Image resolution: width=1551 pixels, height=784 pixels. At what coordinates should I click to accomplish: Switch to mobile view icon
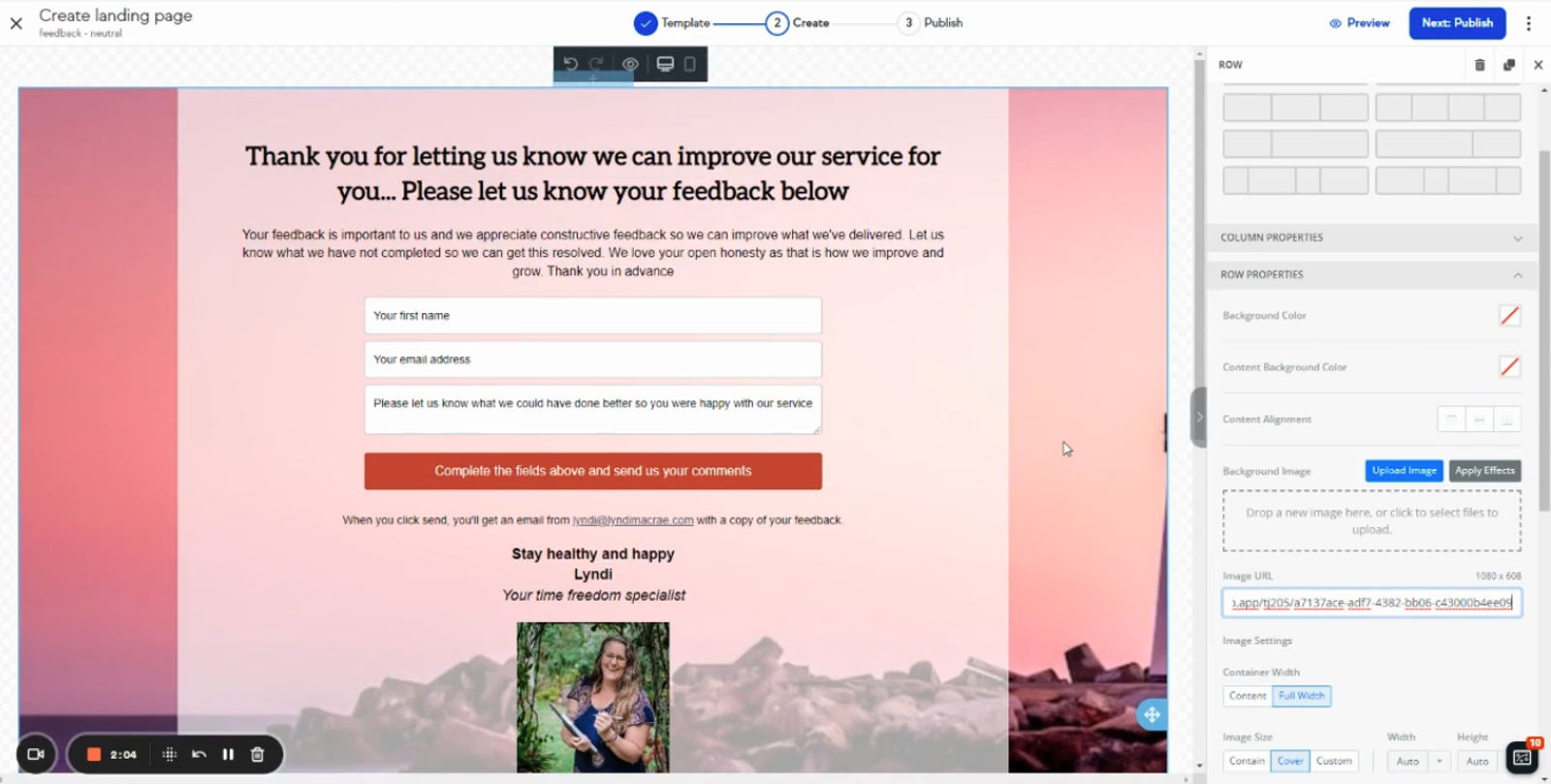(690, 64)
